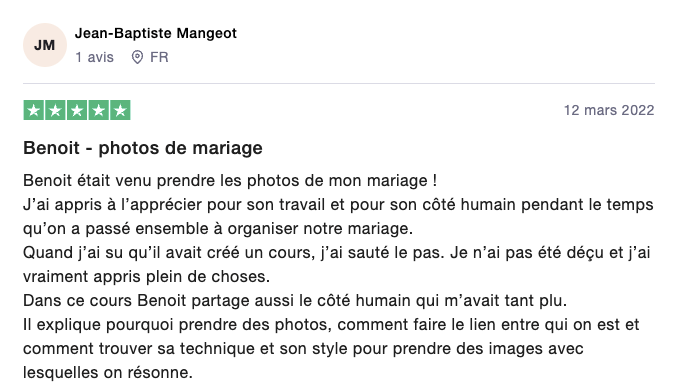Click the final line 'lesquelles on résonne.'
Screen dimensions: 678x392
pyautogui.click(x=108, y=373)
